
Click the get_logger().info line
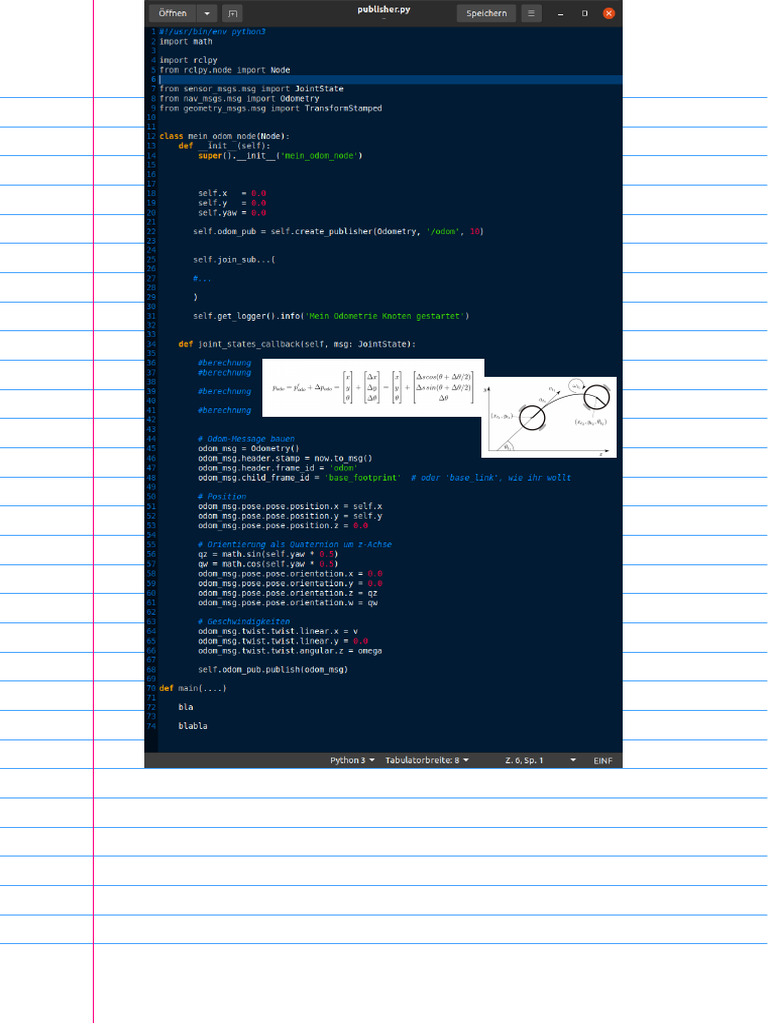[x=331, y=316]
